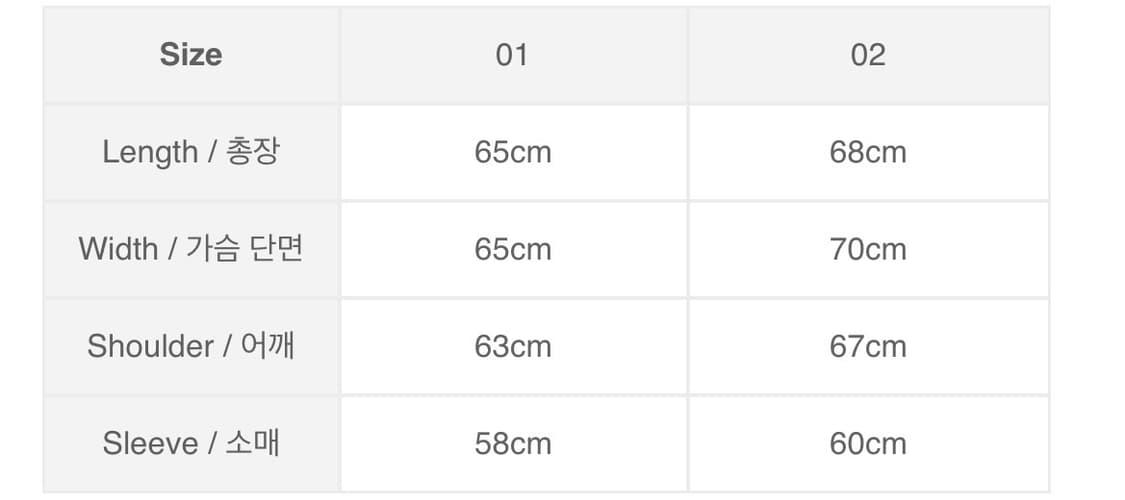Select the 01 size column header
The image size is (1125, 500).
(512, 54)
